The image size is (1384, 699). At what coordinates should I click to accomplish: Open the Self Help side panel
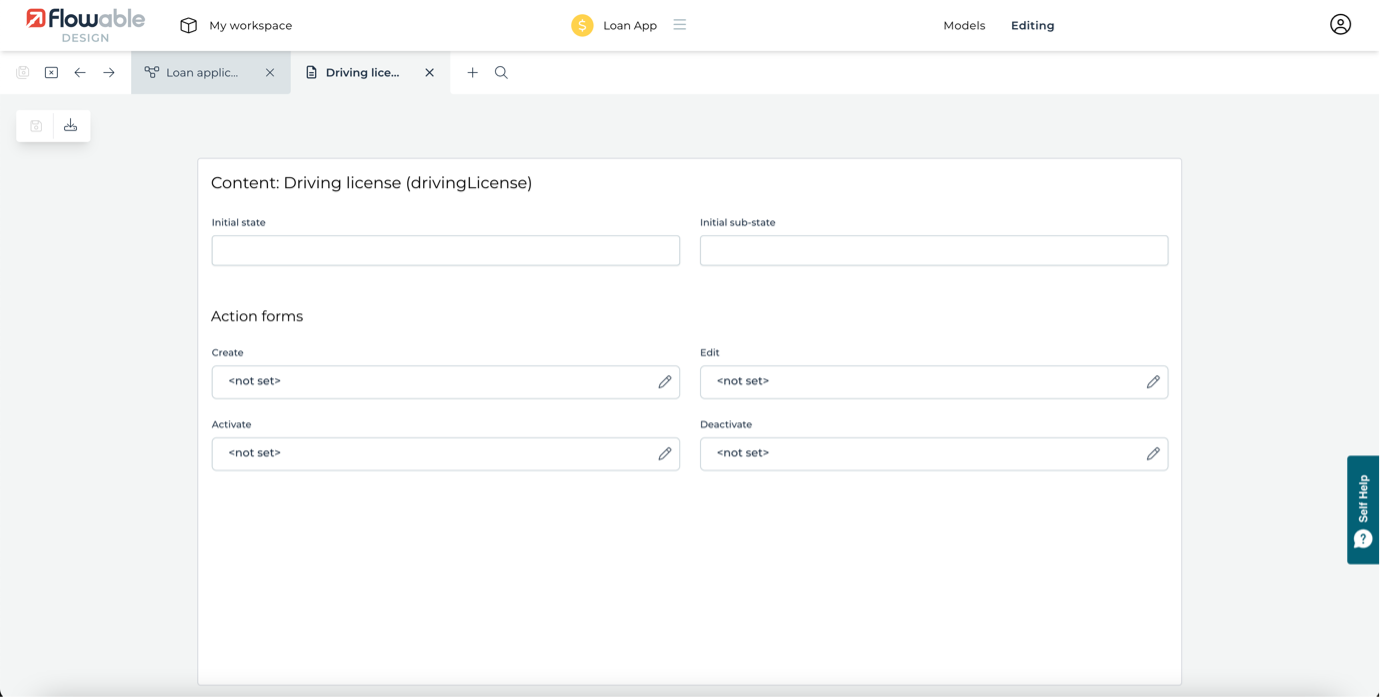point(1363,510)
